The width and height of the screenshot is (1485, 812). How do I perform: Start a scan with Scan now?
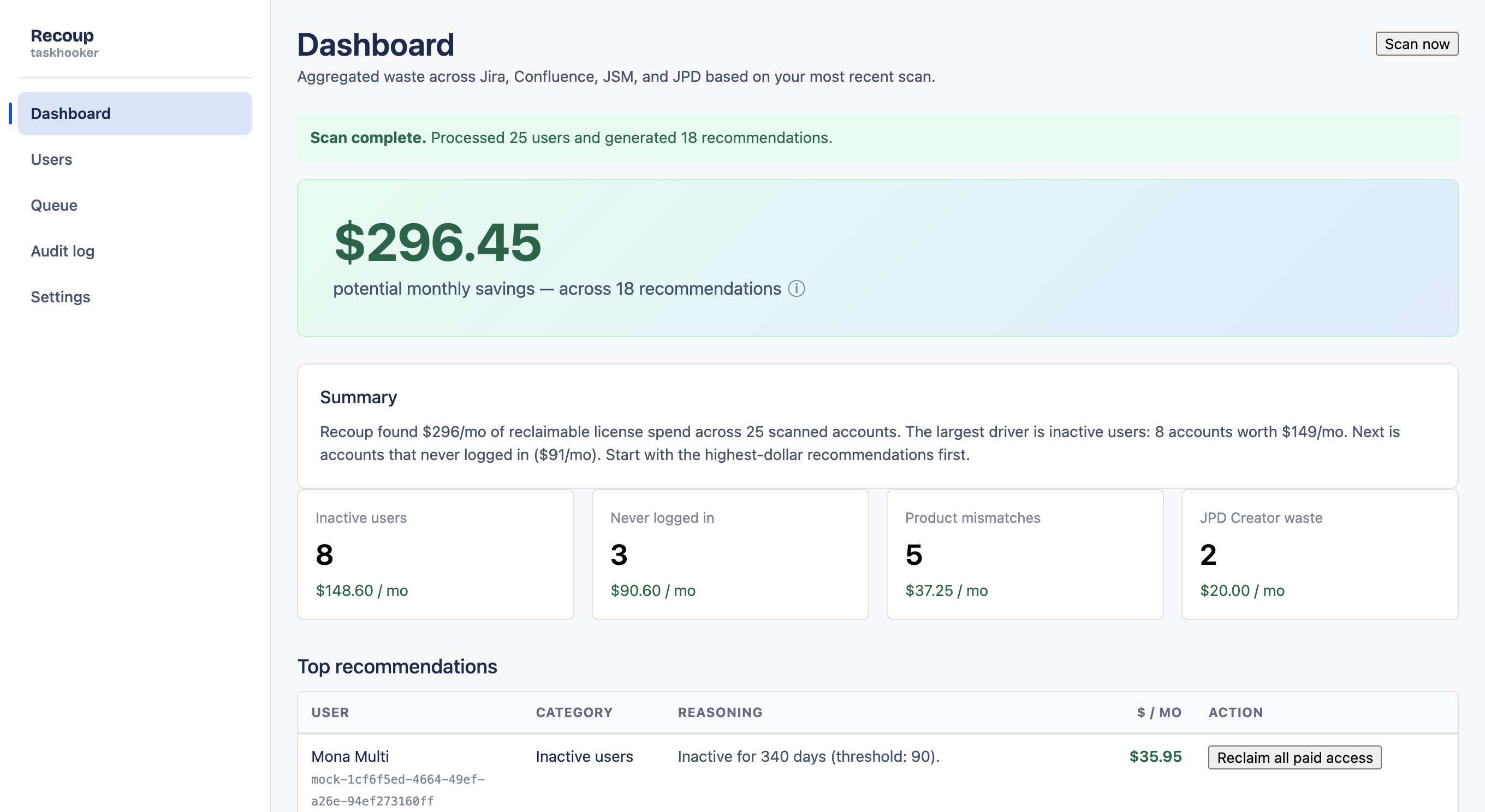pos(1416,44)
